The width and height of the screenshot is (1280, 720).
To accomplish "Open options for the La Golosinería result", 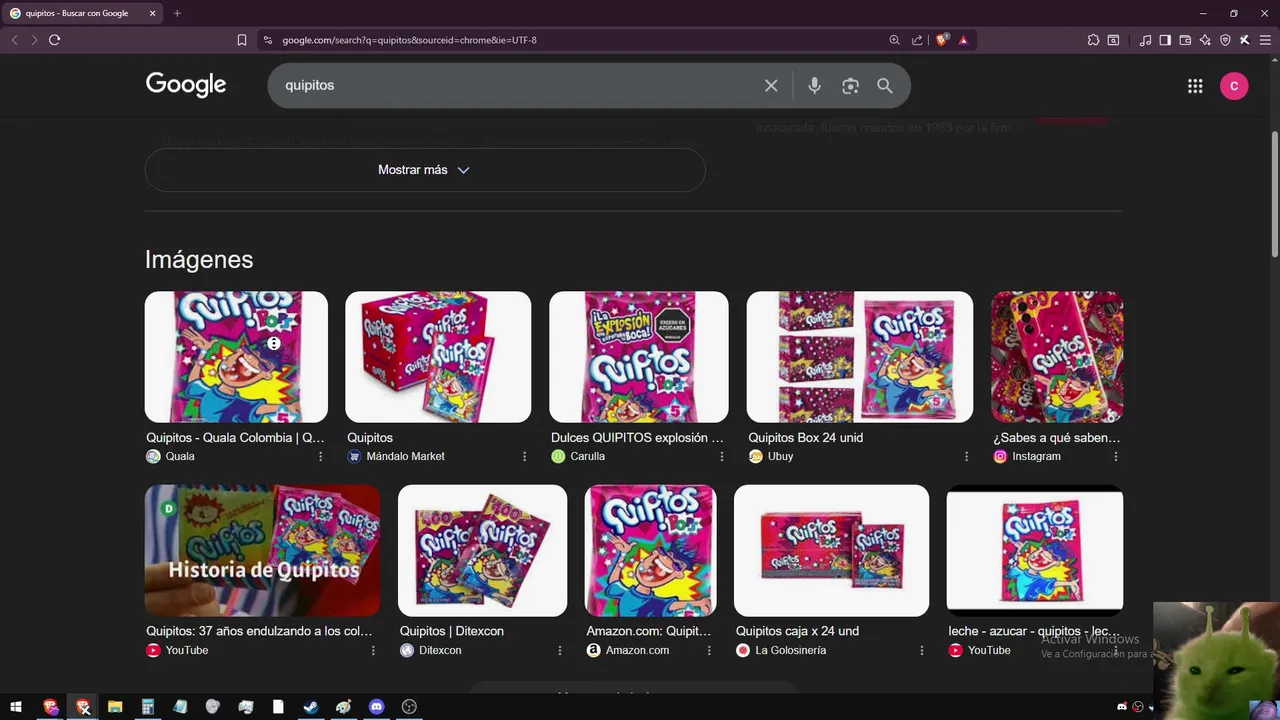I will tap(921, 650).
